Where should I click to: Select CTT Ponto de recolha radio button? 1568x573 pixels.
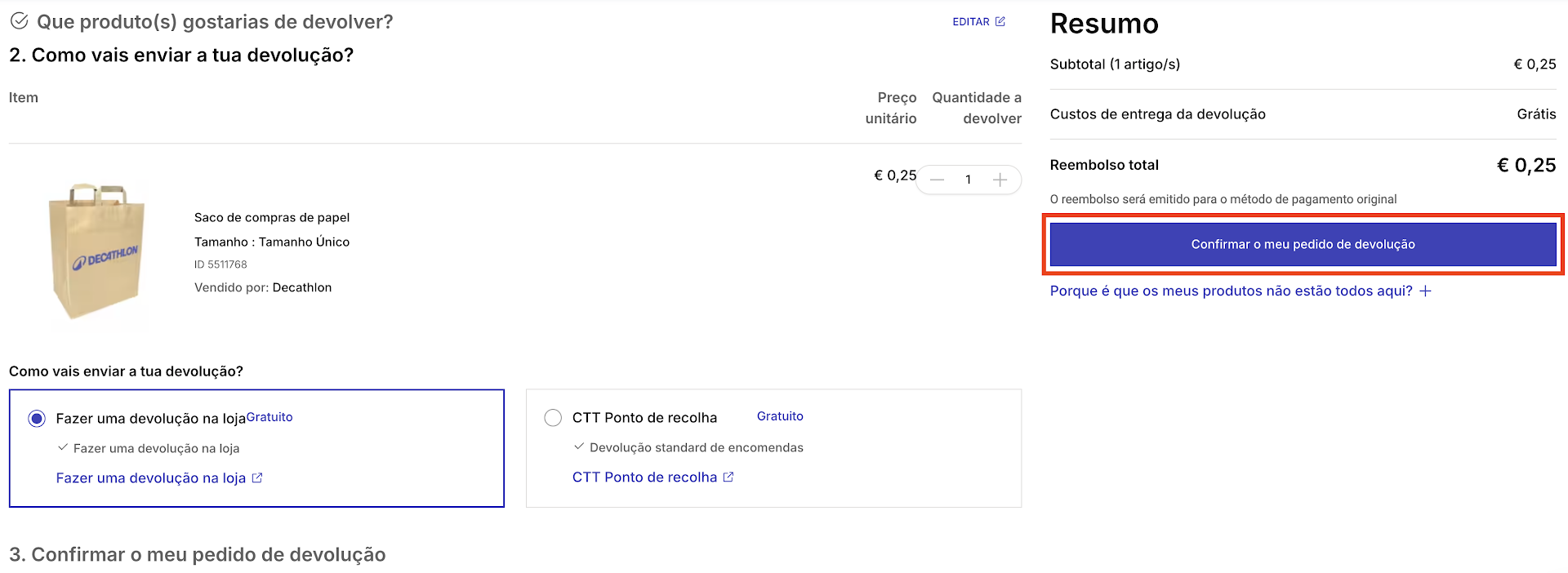[x=553, y=418]
